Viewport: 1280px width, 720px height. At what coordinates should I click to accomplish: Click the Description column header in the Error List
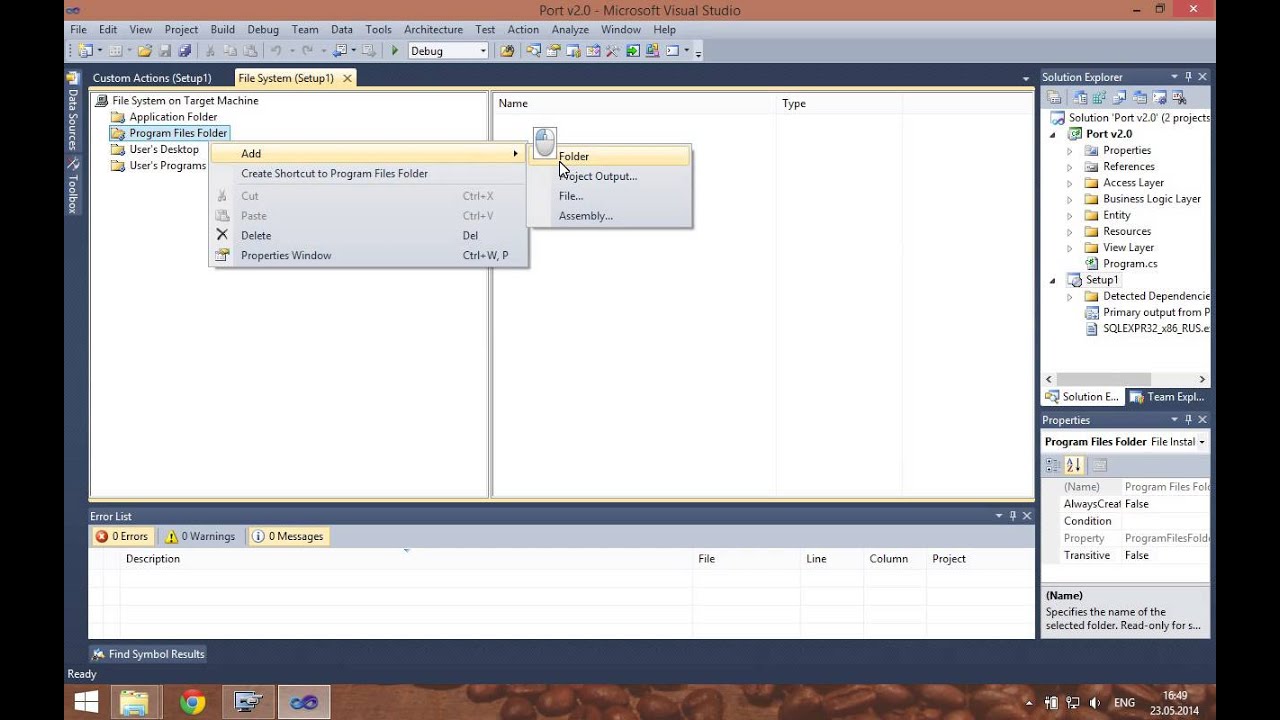tap(405, 559)
